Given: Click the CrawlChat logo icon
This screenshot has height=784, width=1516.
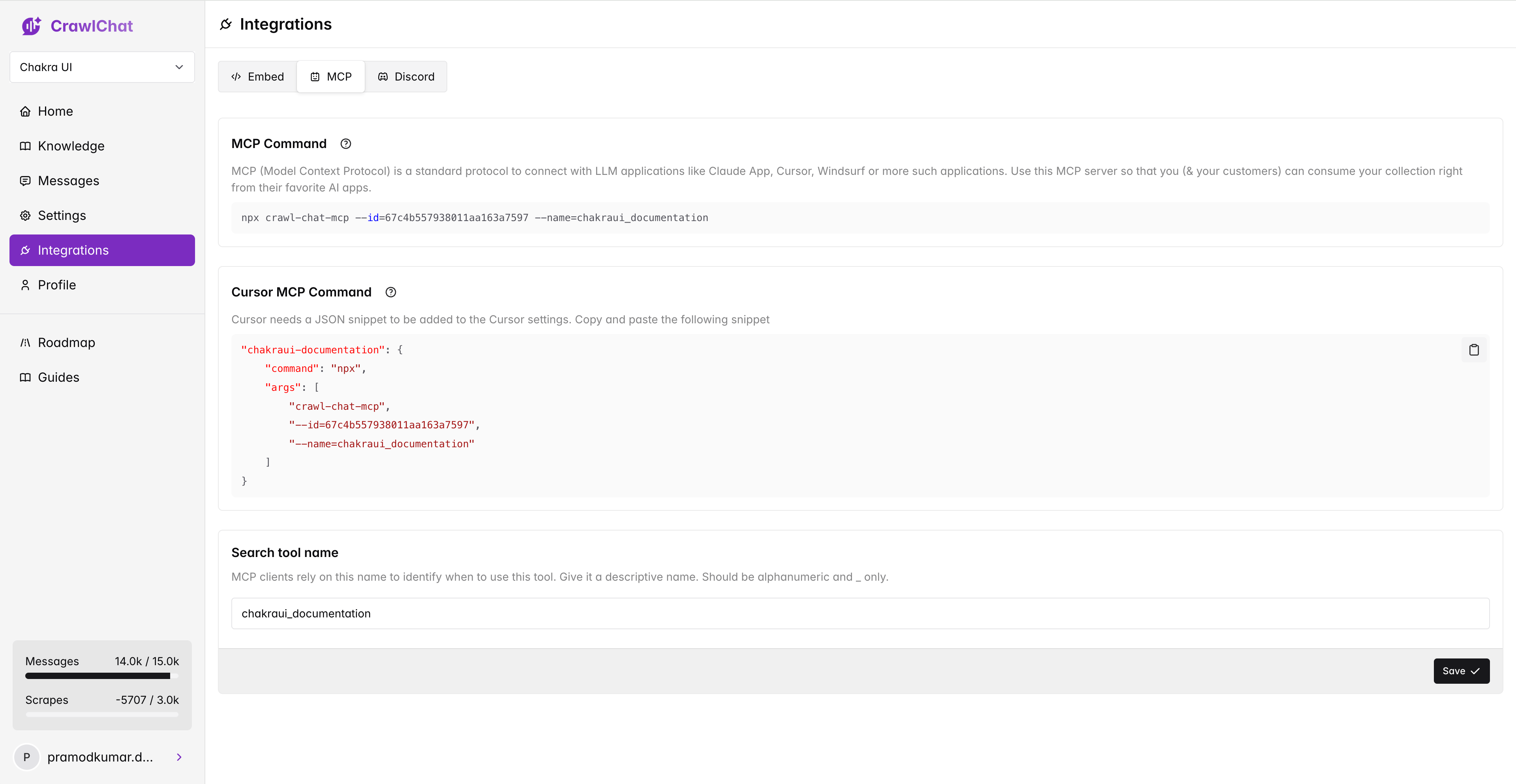Looking at the screenshot, I should [x=31, y=26].
